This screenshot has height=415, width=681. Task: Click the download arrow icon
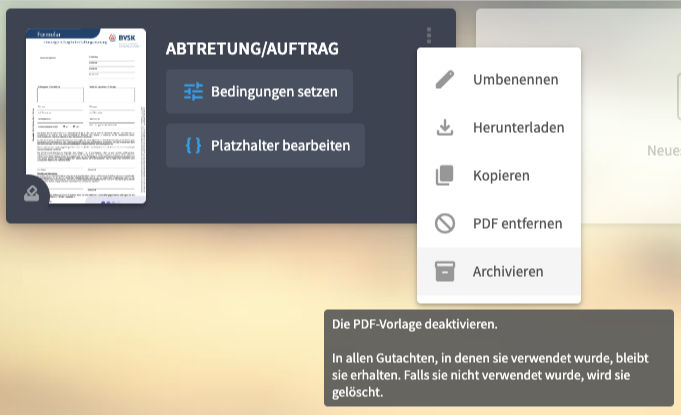pyautogui.click(x=445, y=128)
